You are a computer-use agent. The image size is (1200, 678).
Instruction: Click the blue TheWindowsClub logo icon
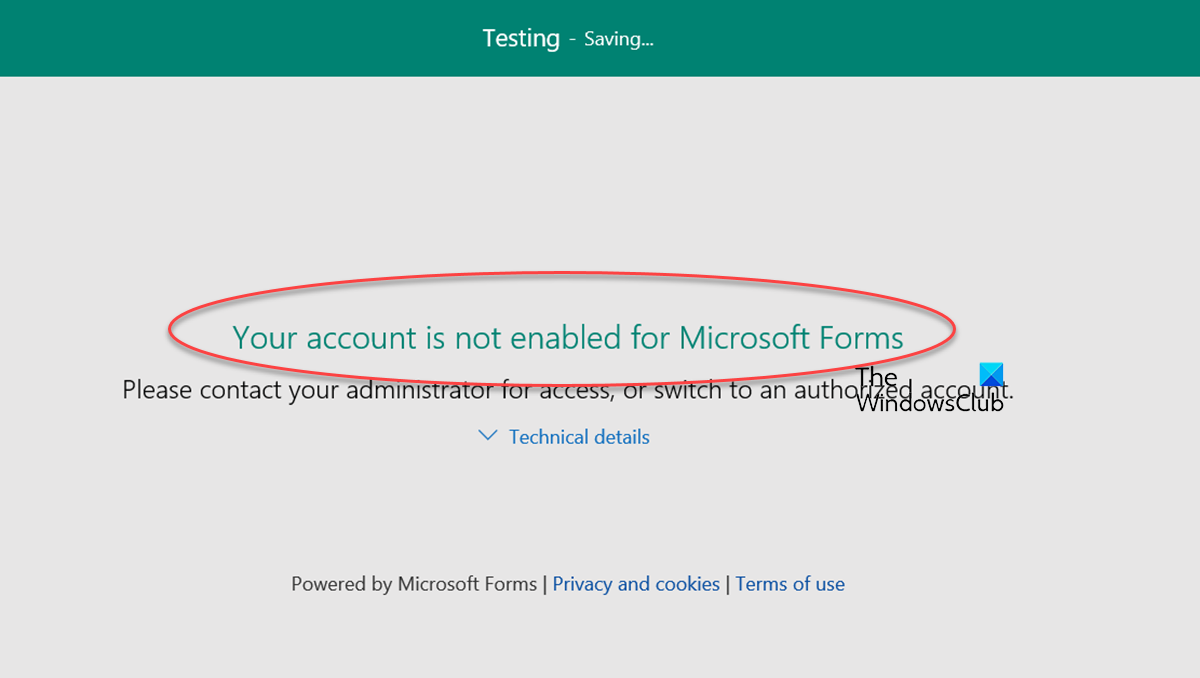point(990,375)
